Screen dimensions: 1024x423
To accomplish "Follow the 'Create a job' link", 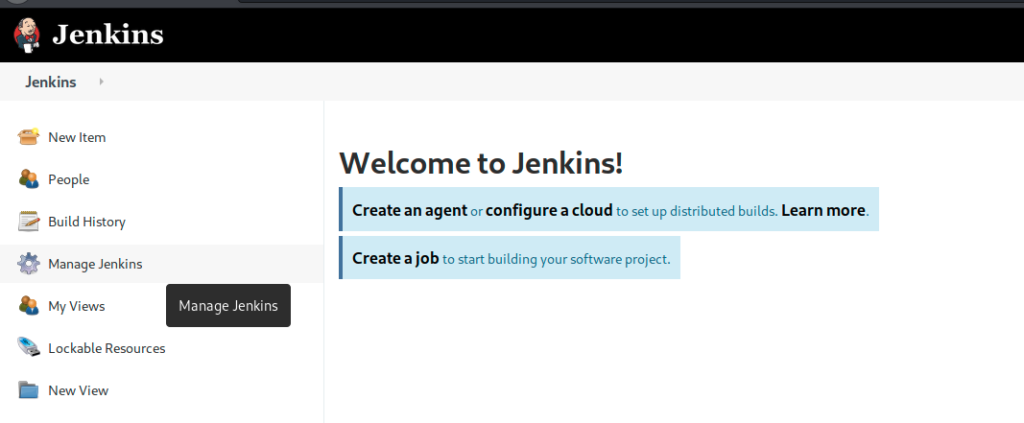I will [396, 258].
